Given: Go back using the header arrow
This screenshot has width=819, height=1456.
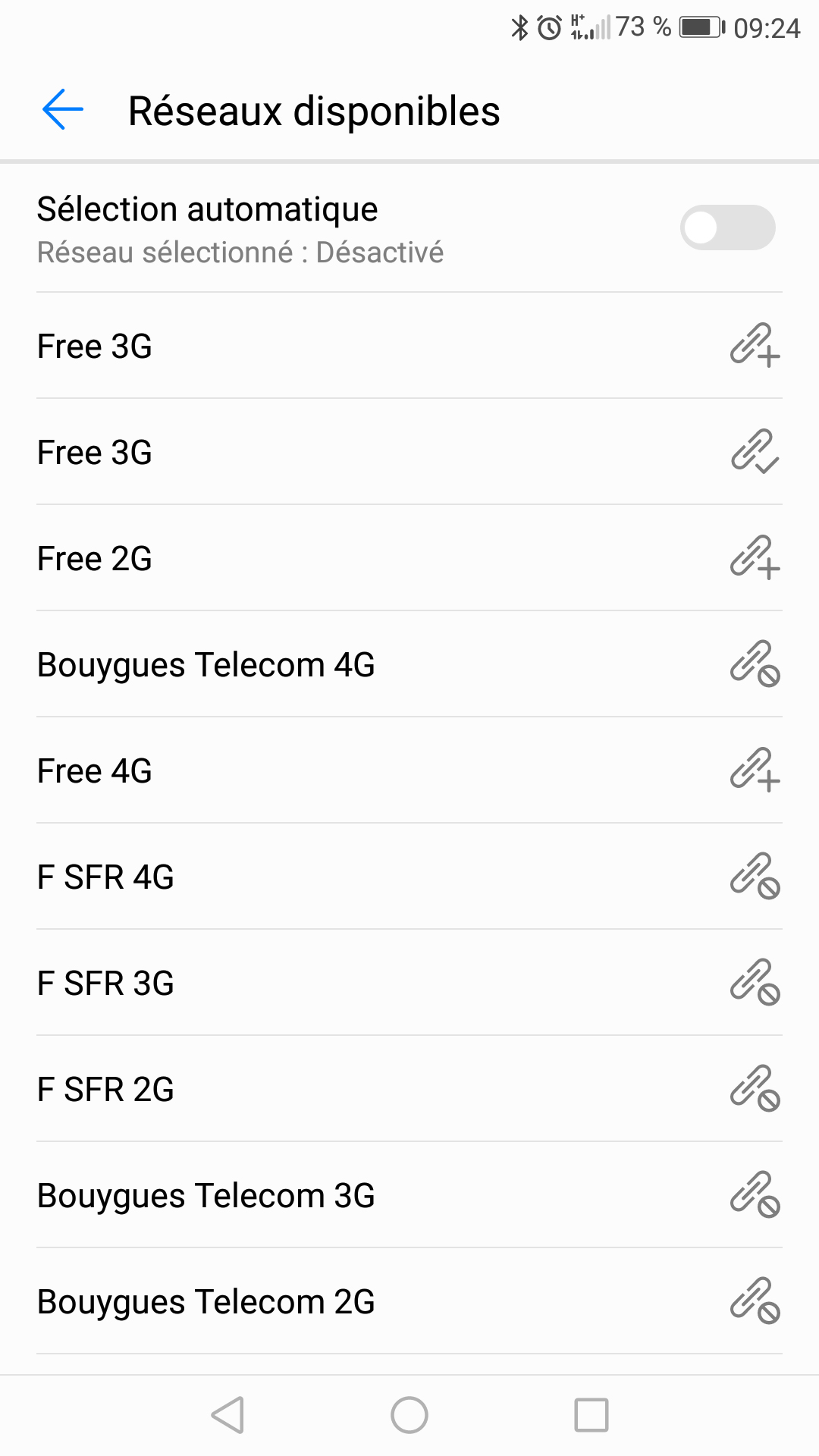Looking at the screenshot, I should [63, 110].
